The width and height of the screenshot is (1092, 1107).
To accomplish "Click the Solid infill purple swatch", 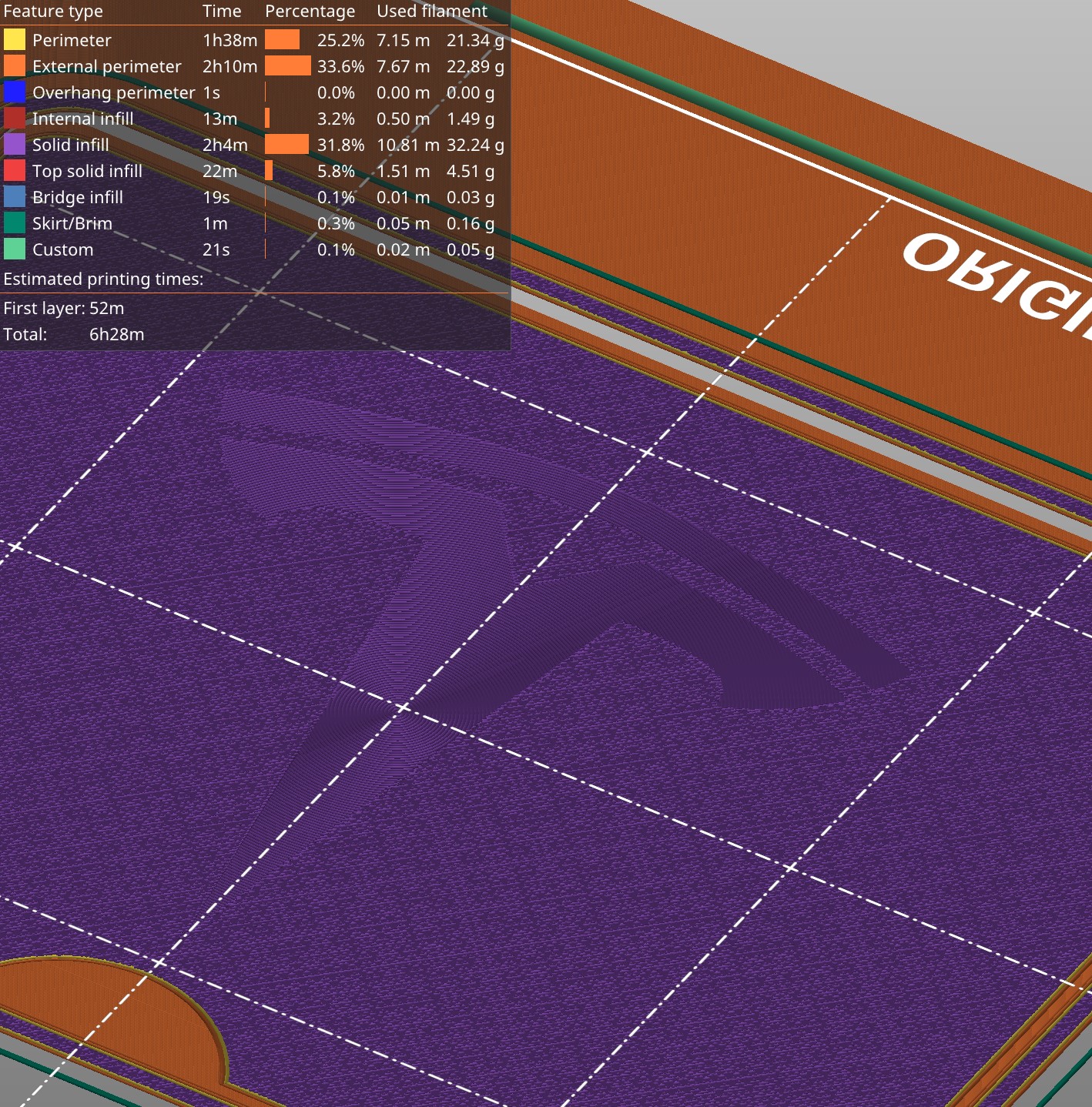I will pyautogui.click(x=15, y=145).
